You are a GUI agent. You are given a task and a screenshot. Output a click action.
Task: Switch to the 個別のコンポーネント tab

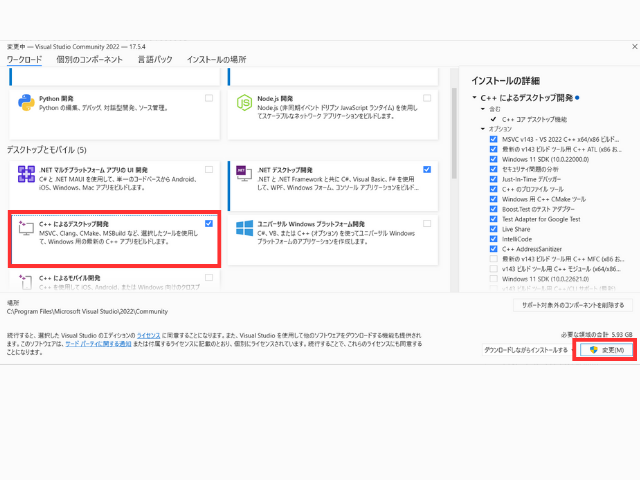tap(89, 60)
